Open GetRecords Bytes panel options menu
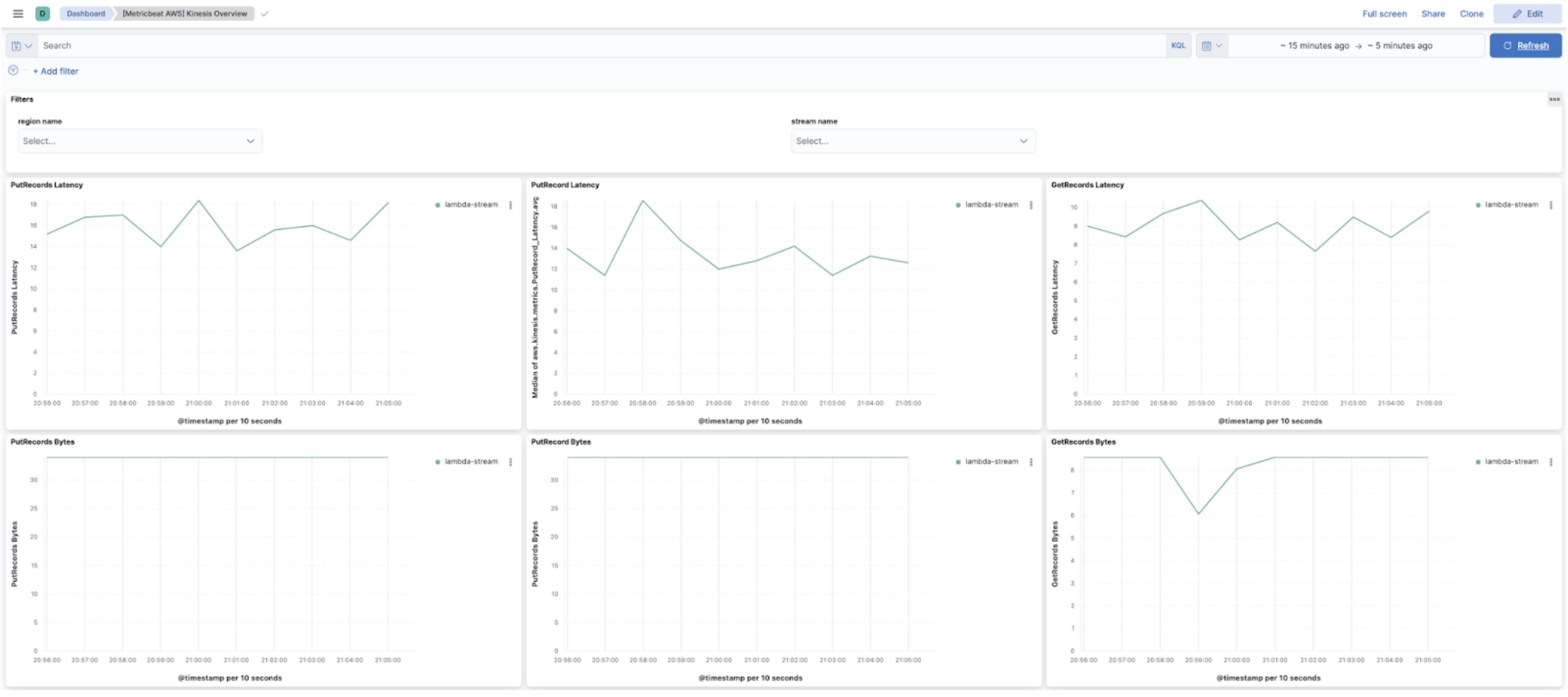 pos(1551,461)
